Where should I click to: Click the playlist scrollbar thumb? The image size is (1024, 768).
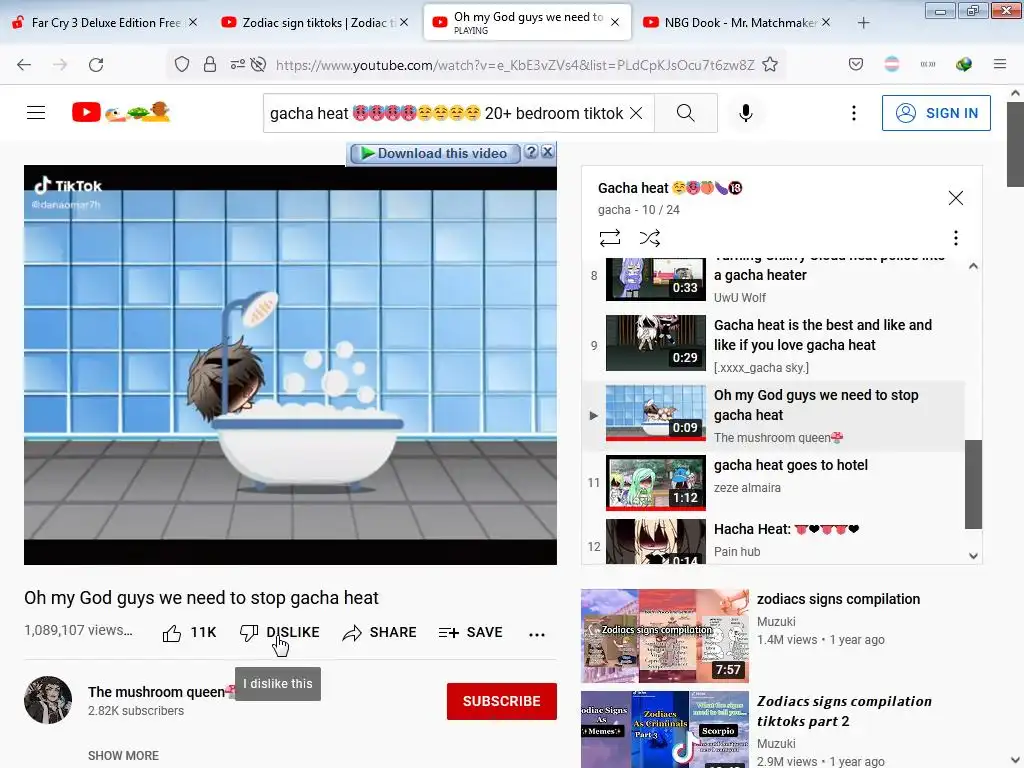click(x=973, y=484)
